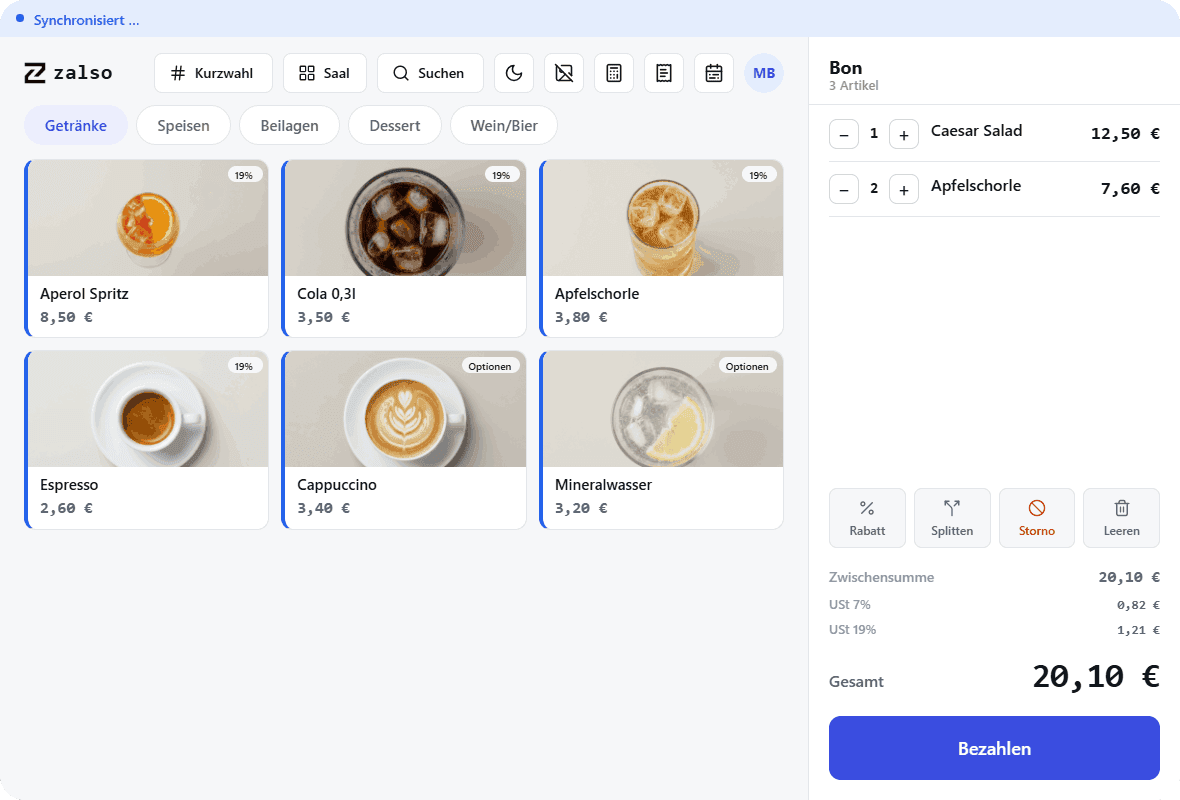Click the Storno cancel button
Screen dimensions: 1180x800
[1037, 519]
